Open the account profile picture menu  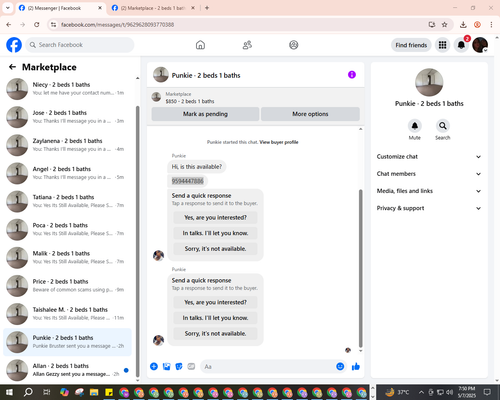pos(480,45)
